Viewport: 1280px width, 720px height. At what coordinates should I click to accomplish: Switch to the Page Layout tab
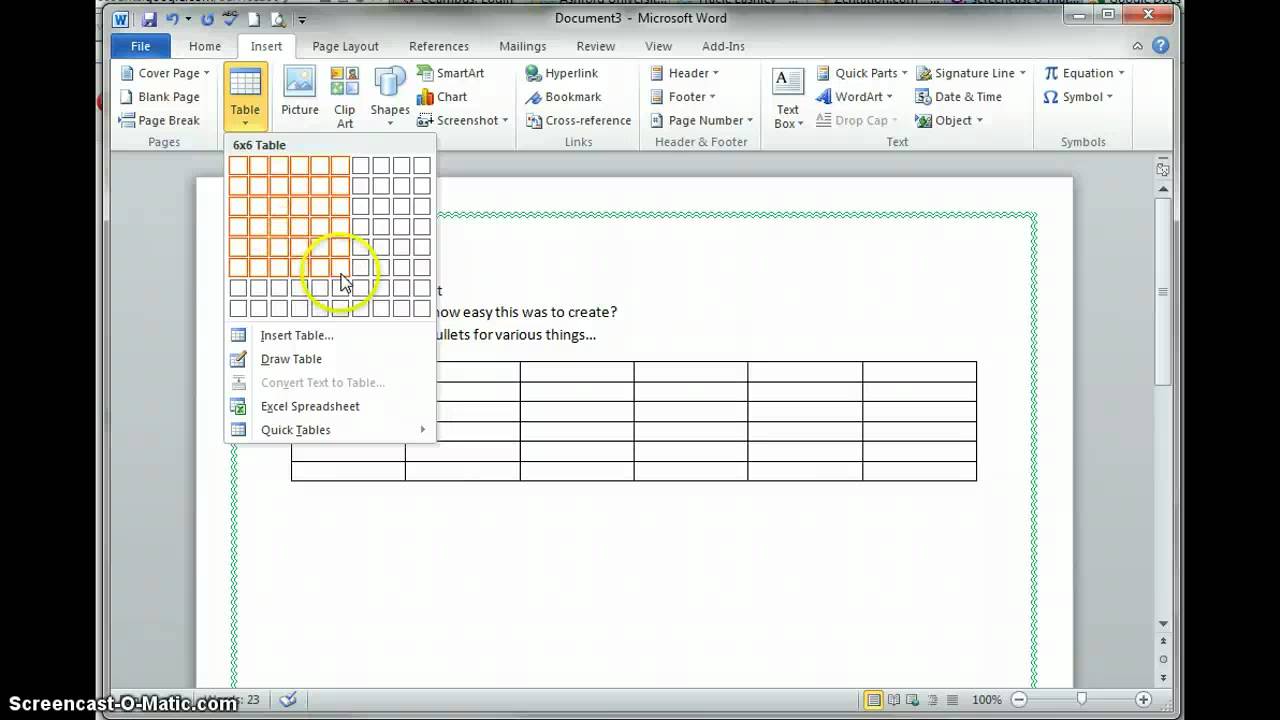tap(345, 46)
